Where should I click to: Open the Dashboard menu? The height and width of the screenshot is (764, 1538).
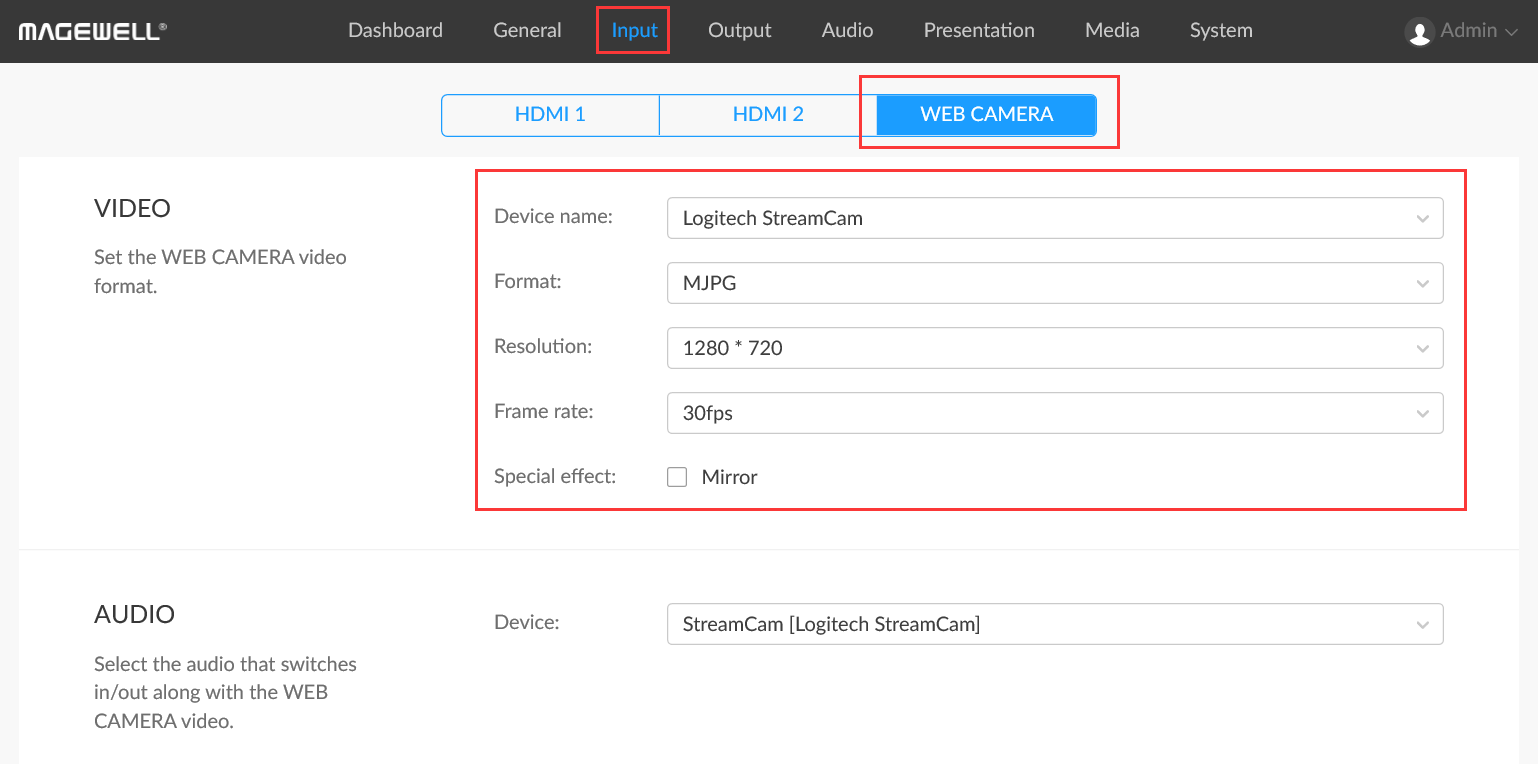(x=395, y=30)
